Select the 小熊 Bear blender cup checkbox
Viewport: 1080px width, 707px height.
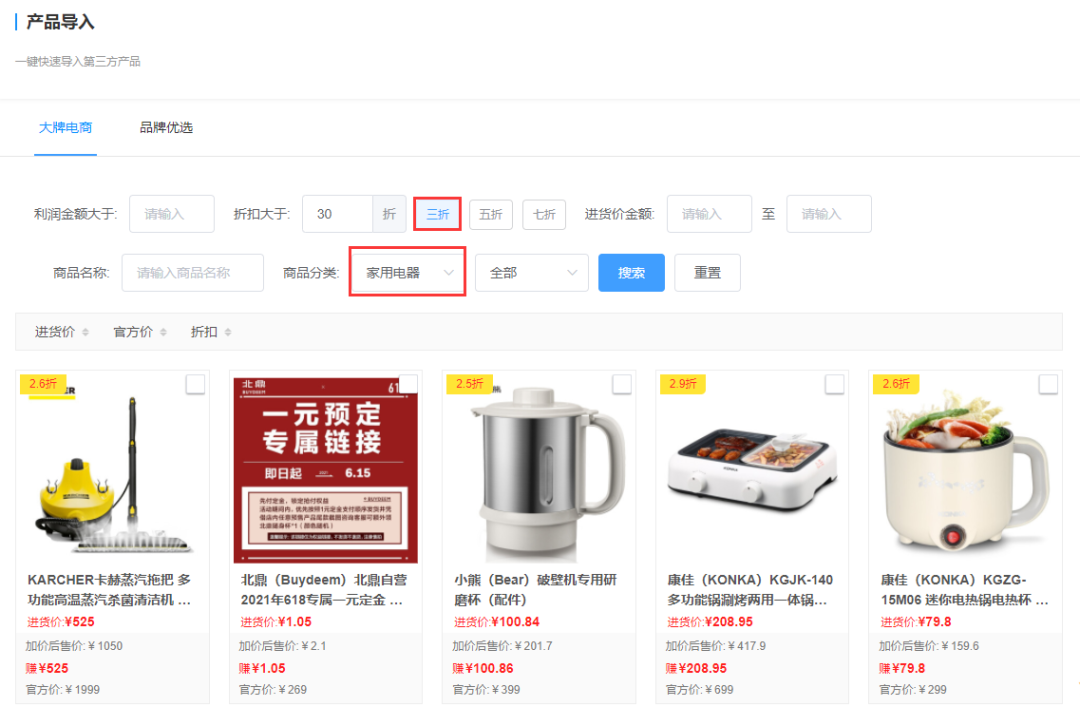[622, 385]
